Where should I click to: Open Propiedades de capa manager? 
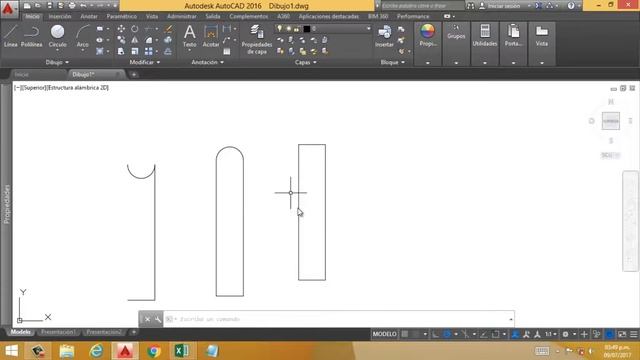click(x=256, y=40)
